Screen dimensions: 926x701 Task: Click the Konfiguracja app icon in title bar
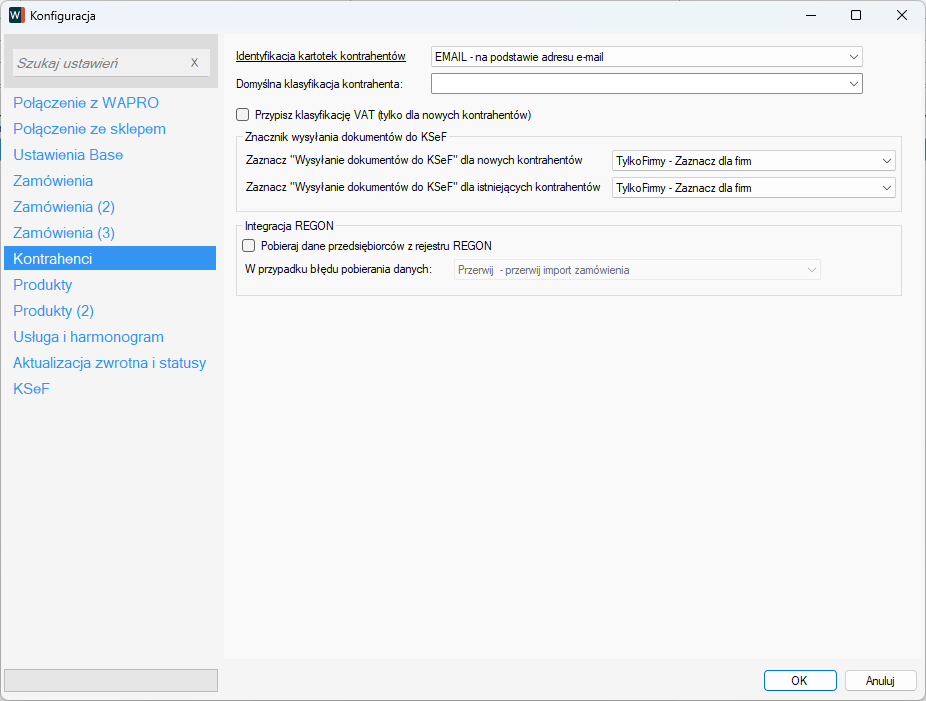[x=16, y=15]
